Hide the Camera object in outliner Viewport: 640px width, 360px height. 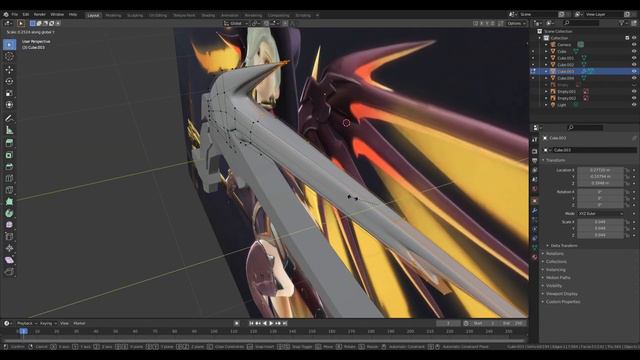tap(634, 44)
